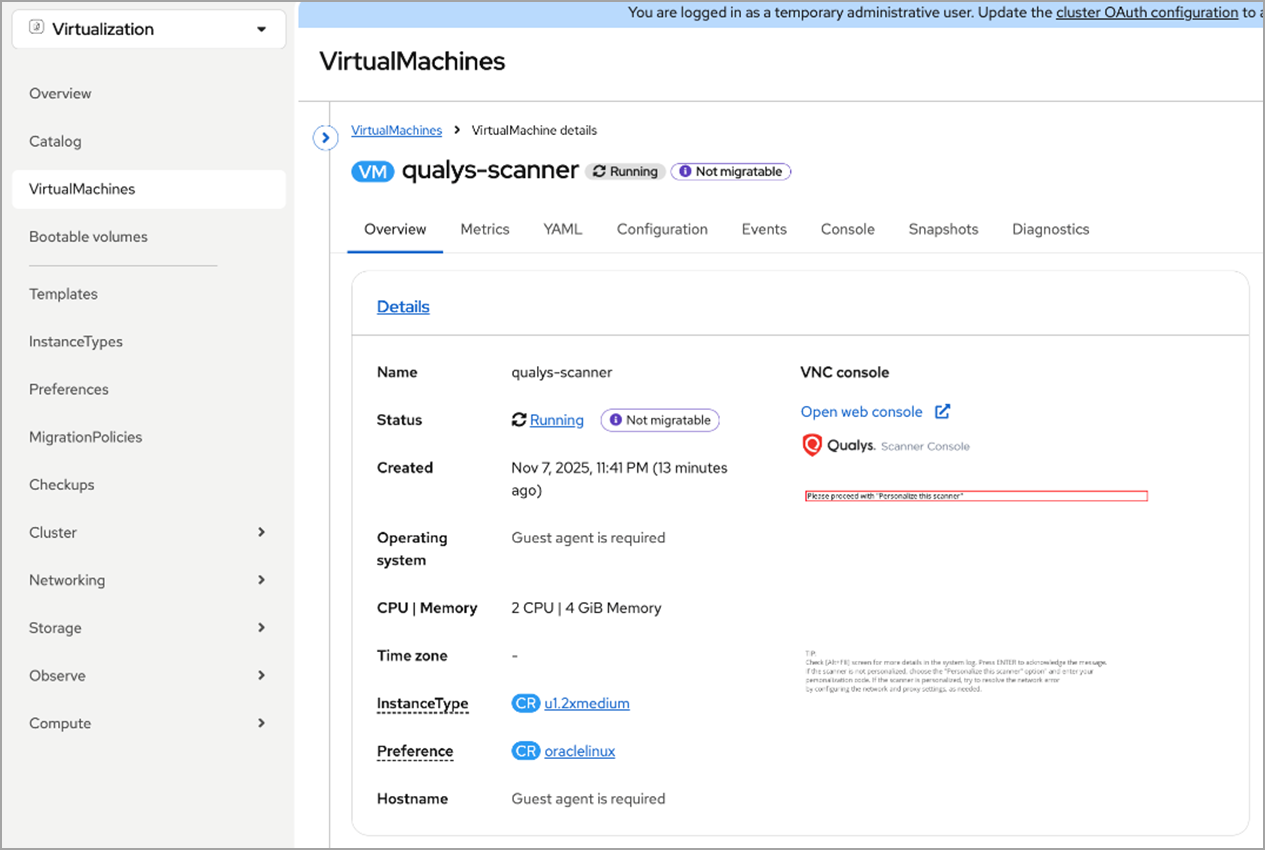Expand the Observe section
The width and height of the screenshot is (1265, 850).
(149, 676)
